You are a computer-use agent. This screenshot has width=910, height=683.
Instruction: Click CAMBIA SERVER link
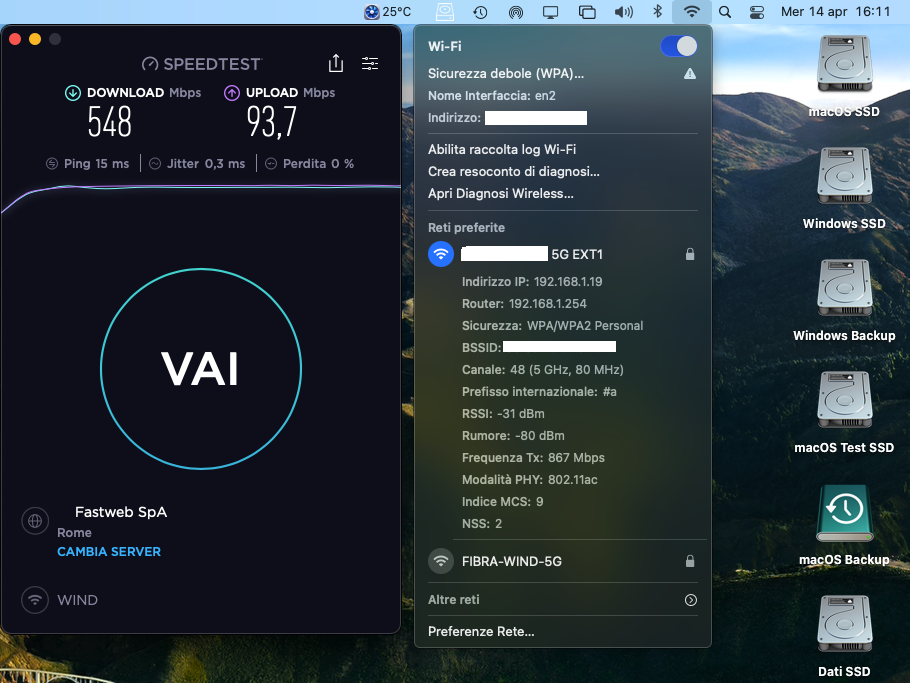tap(109, 551)
